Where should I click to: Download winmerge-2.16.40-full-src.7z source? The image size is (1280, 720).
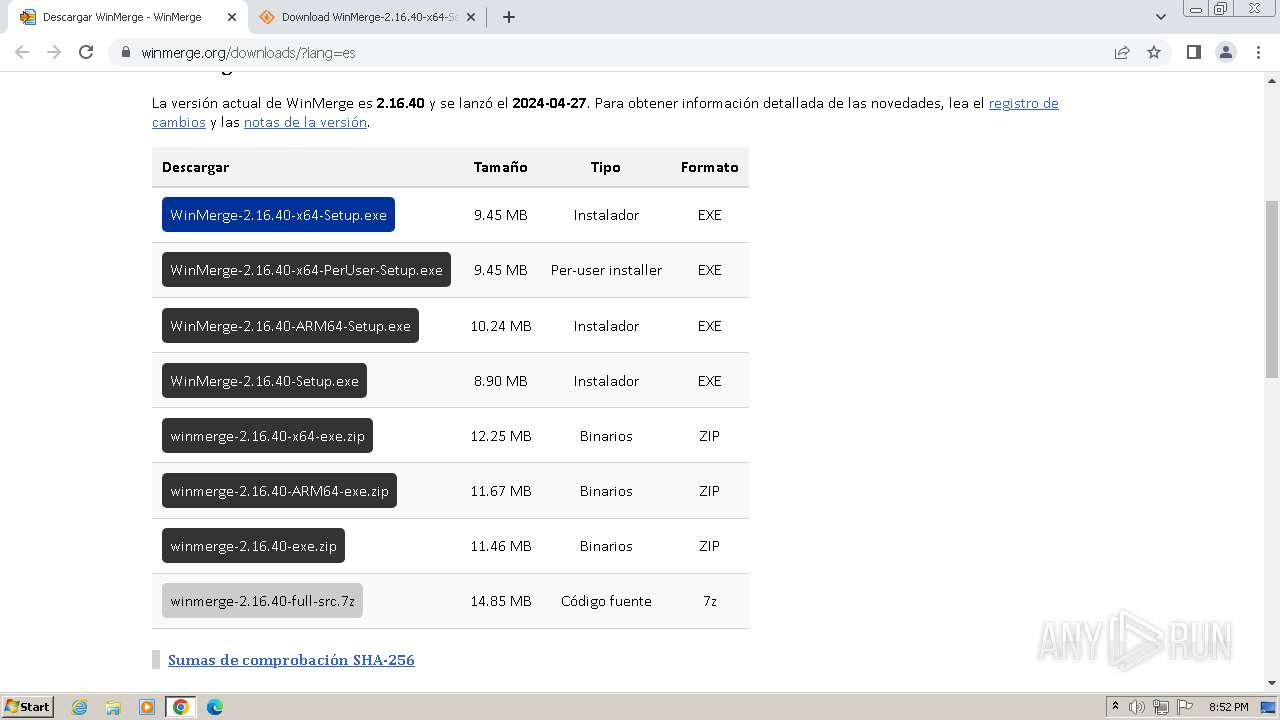[x=262, y=601]
